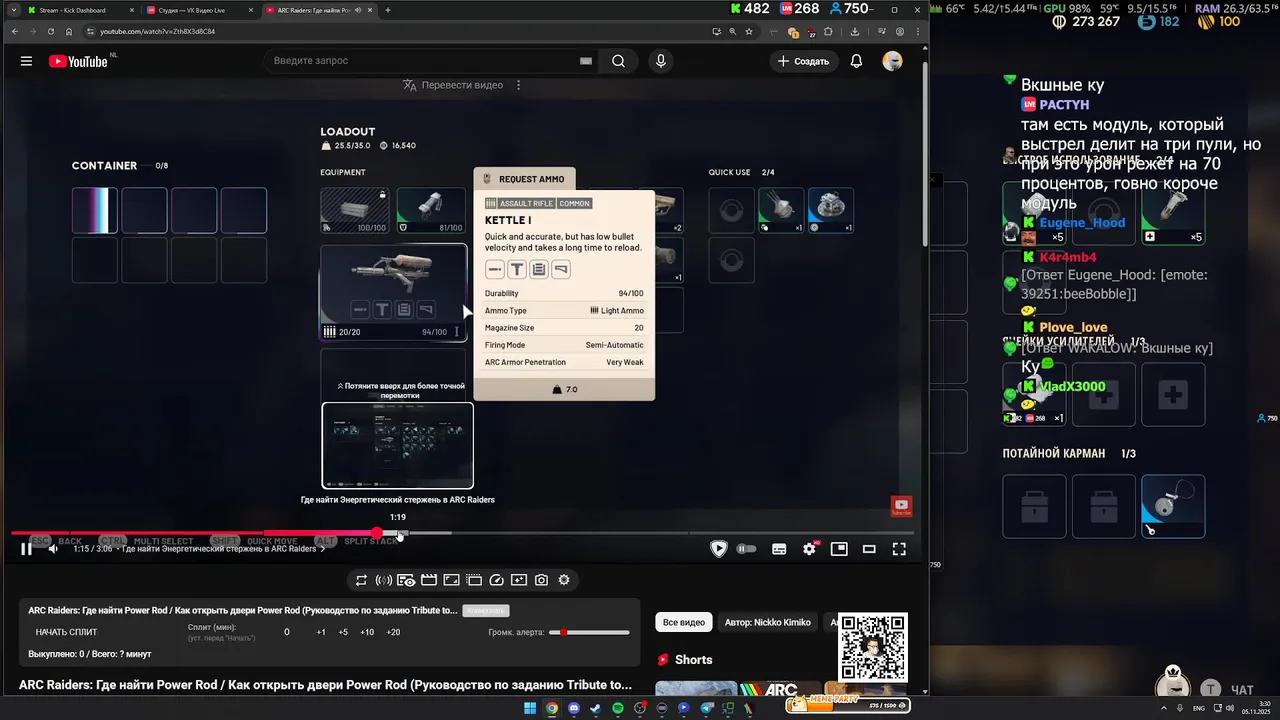Go to the YouTube home logo
This screenshot has width=1280, height=720.
(78, 61)
